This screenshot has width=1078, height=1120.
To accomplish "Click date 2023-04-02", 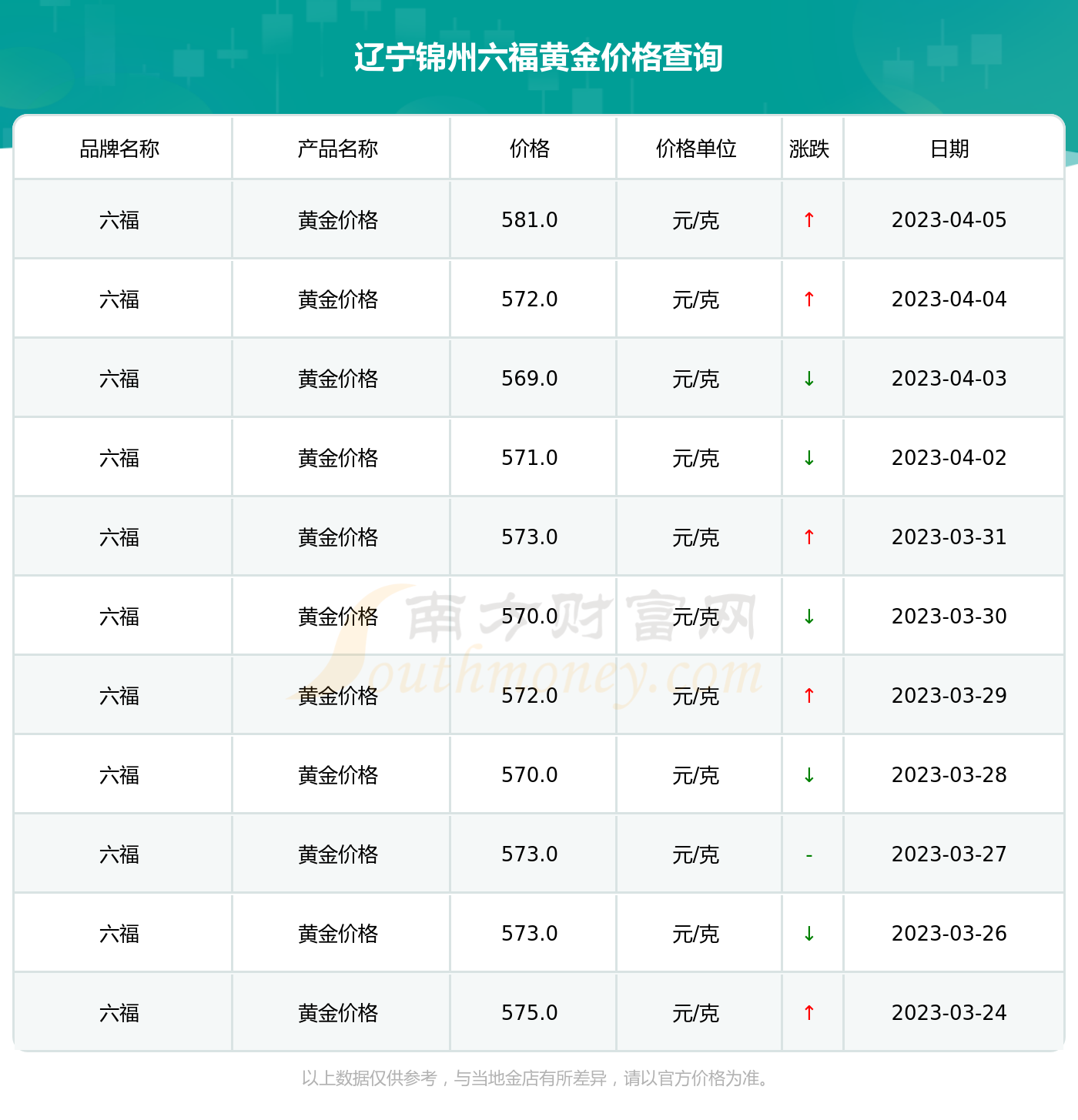I will tap(949, 458).
